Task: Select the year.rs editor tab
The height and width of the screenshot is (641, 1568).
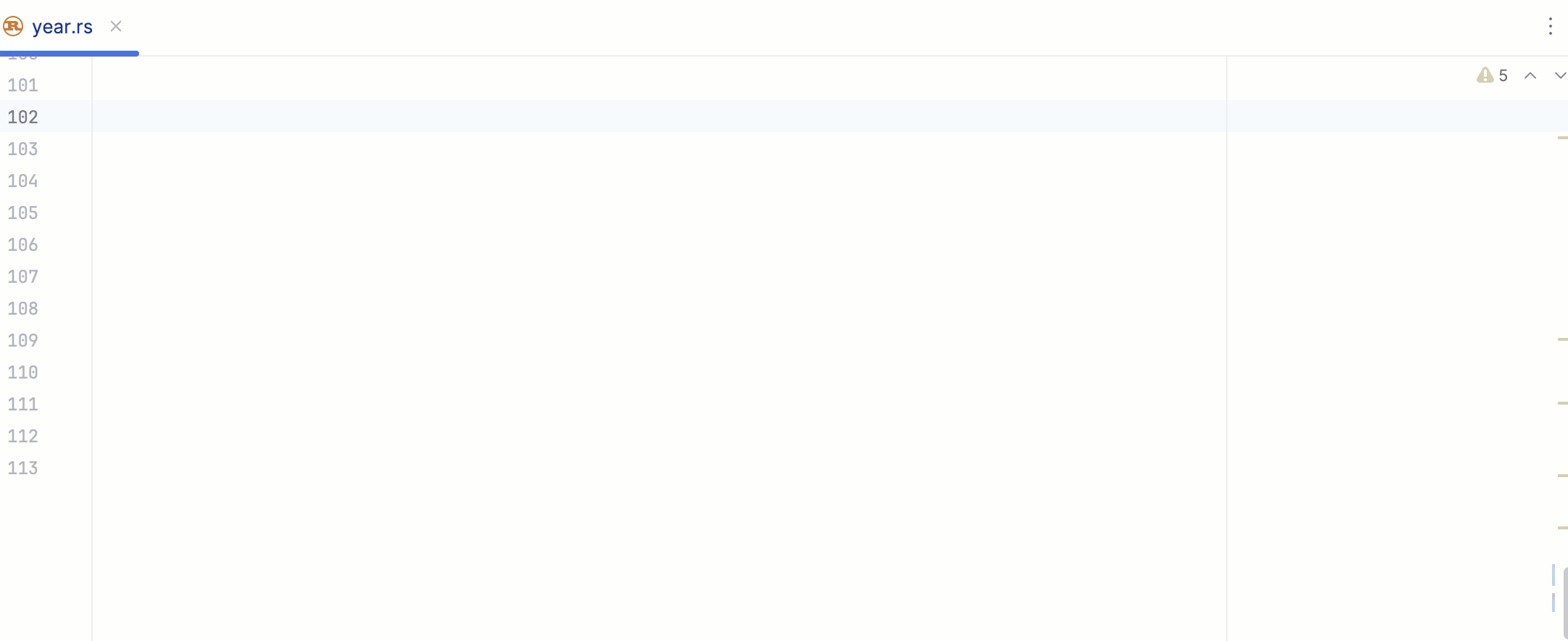Action: [x=62, y=27]
